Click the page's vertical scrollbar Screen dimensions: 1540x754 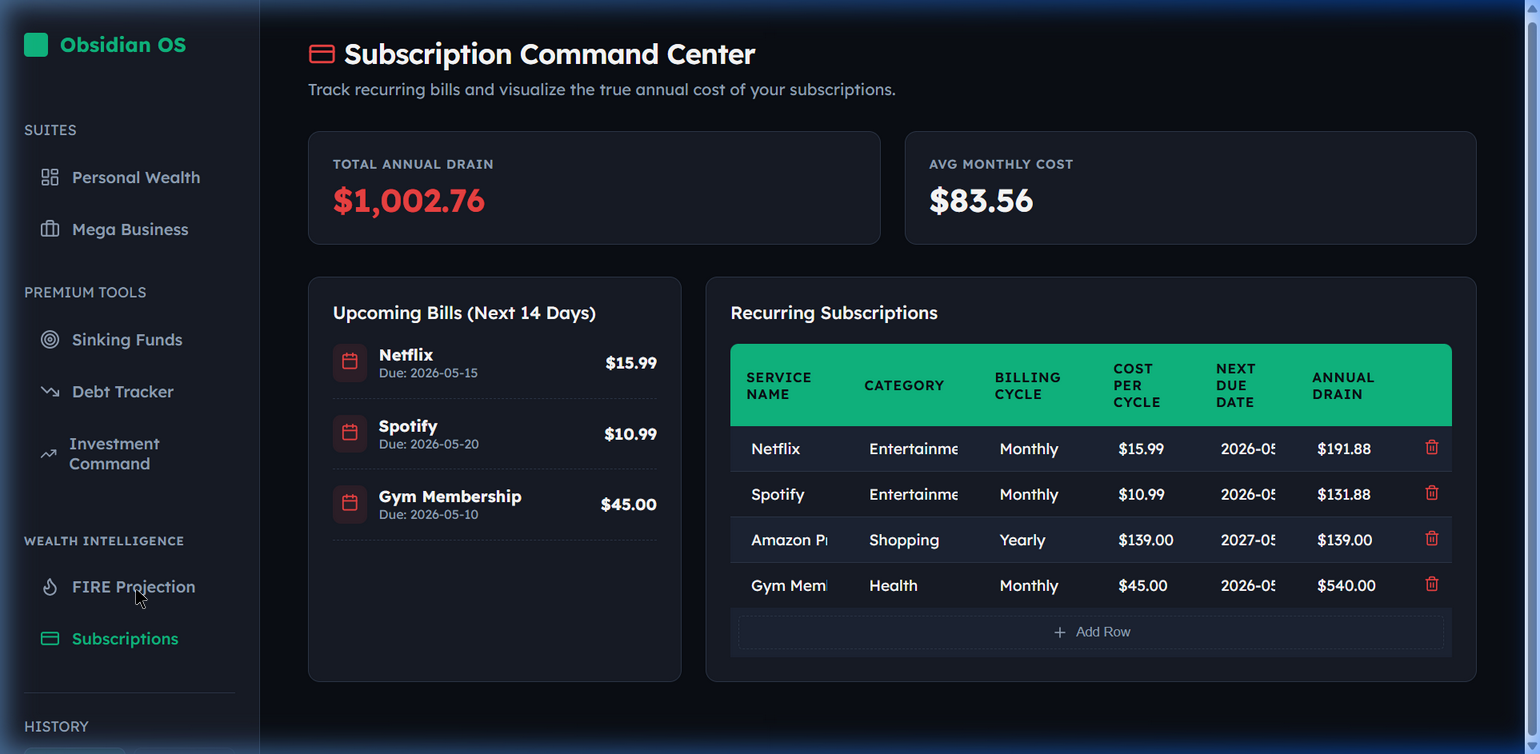pyautogui.click(x=1532, y=377)
